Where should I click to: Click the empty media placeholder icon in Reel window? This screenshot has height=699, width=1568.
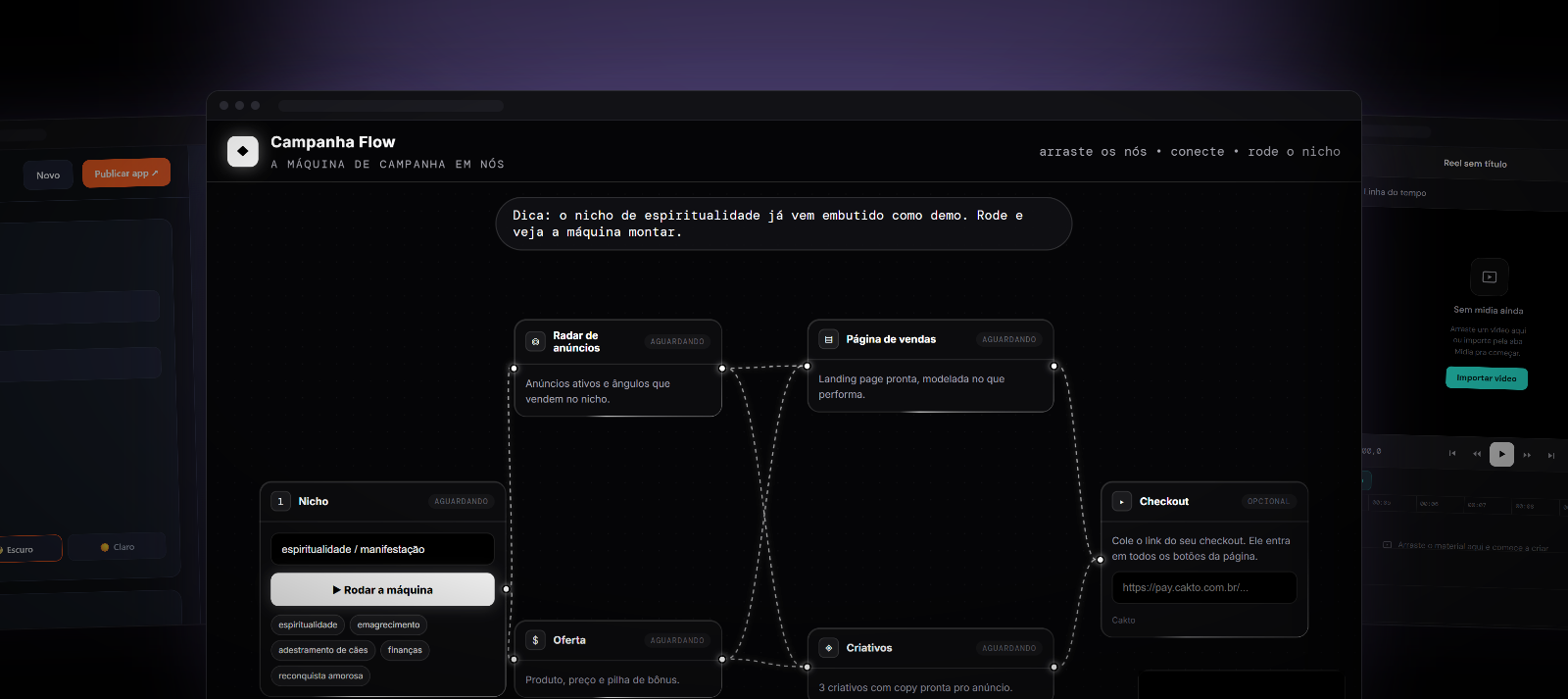point(1490,276)
